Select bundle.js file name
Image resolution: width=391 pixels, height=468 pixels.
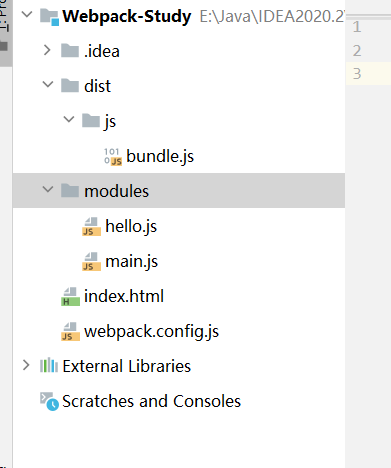pyautogui.click(x=160, y=156)
